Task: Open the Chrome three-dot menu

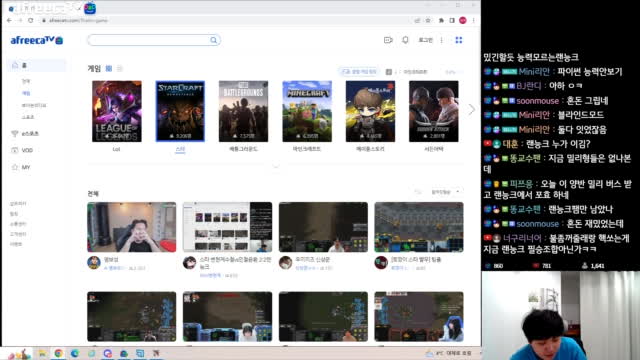Action: pyautogui.click(x=473, y=20)
